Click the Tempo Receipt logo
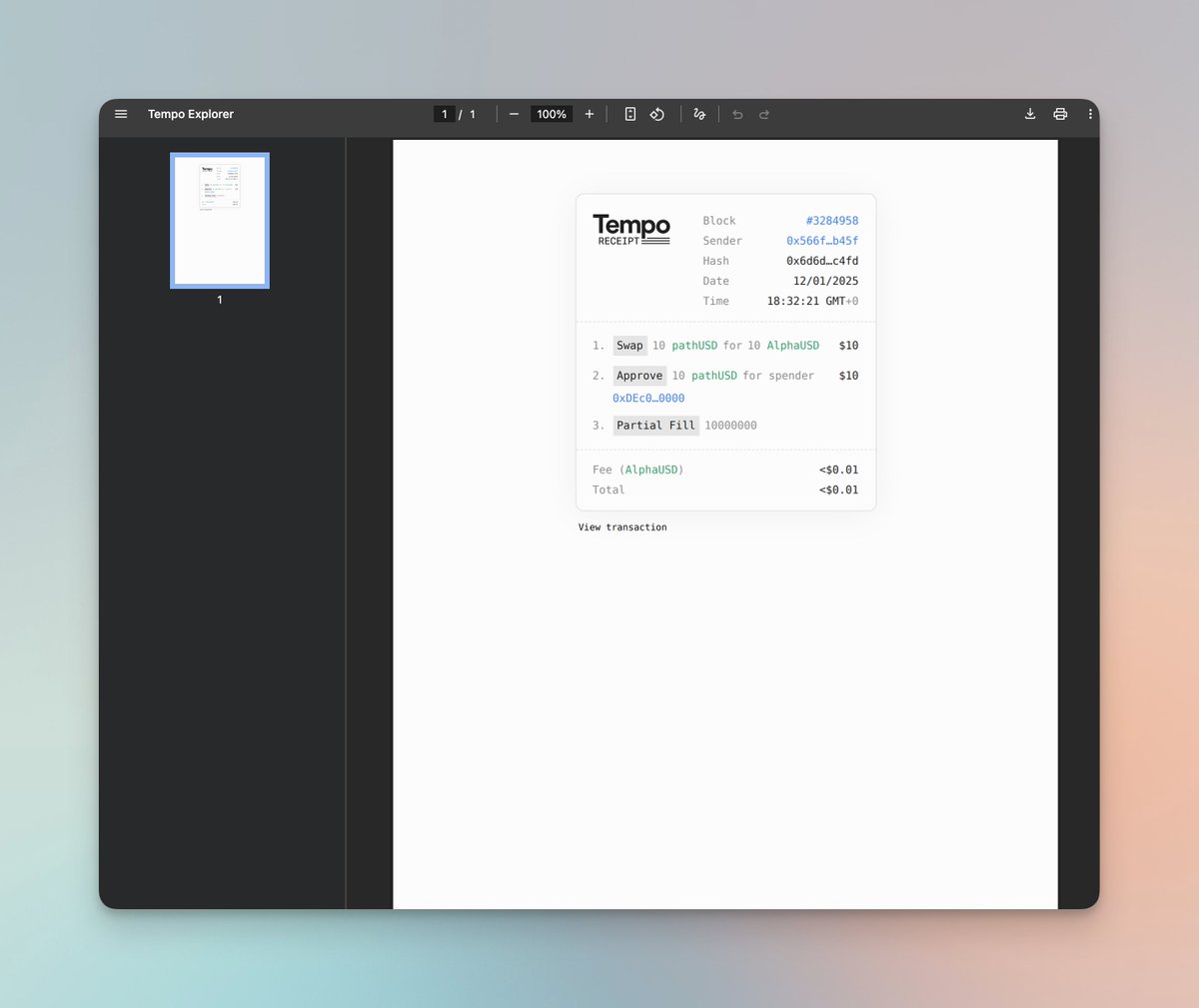The width and height of the screenshot is (1199, 1008). point(631,230)
